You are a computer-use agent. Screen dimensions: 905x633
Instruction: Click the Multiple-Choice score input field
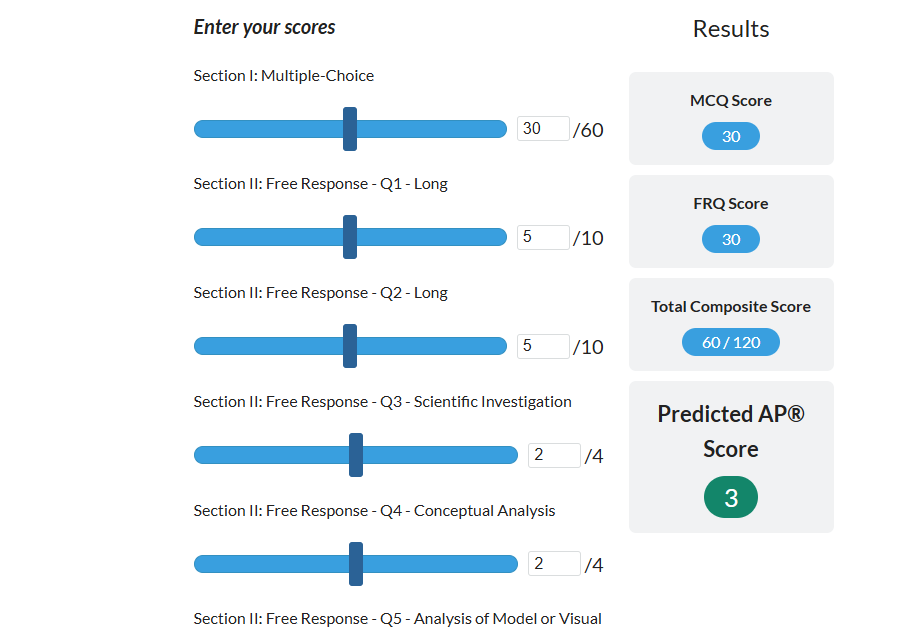click(543, 129)
